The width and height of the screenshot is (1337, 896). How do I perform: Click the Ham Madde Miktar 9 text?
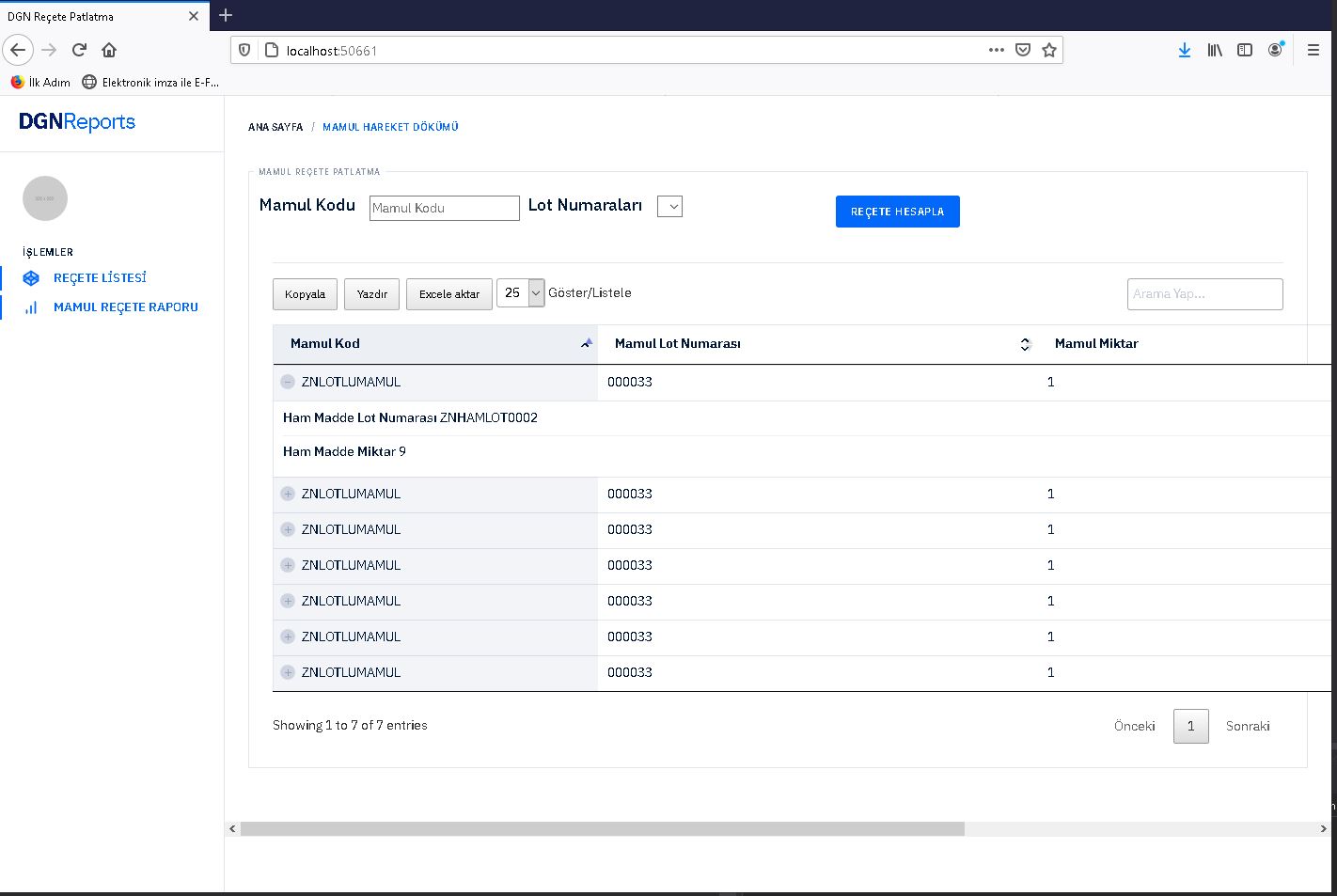click(x=344, y=452)
